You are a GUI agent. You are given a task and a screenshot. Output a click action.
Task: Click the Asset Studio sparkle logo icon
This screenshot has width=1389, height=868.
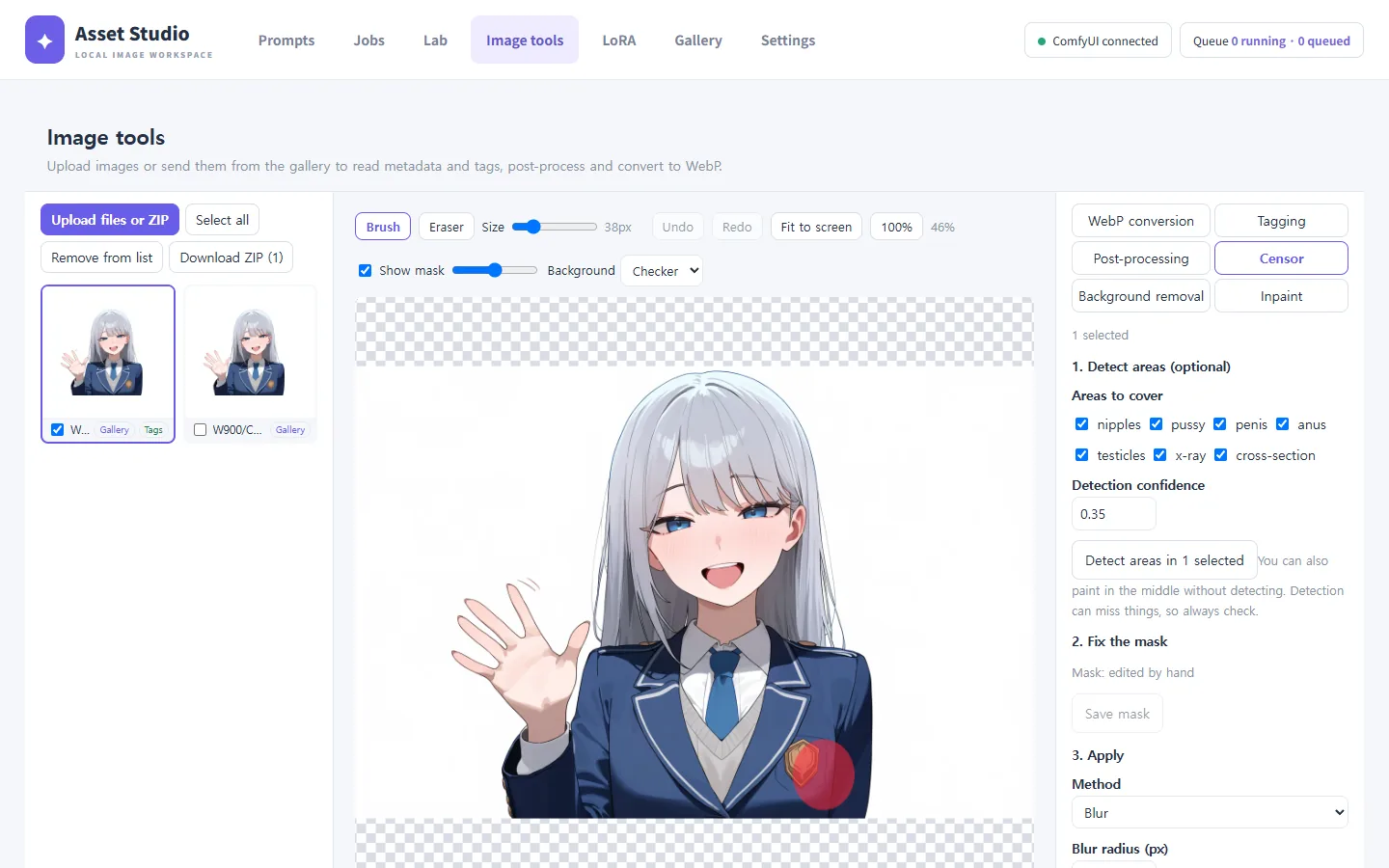[44, 40]
